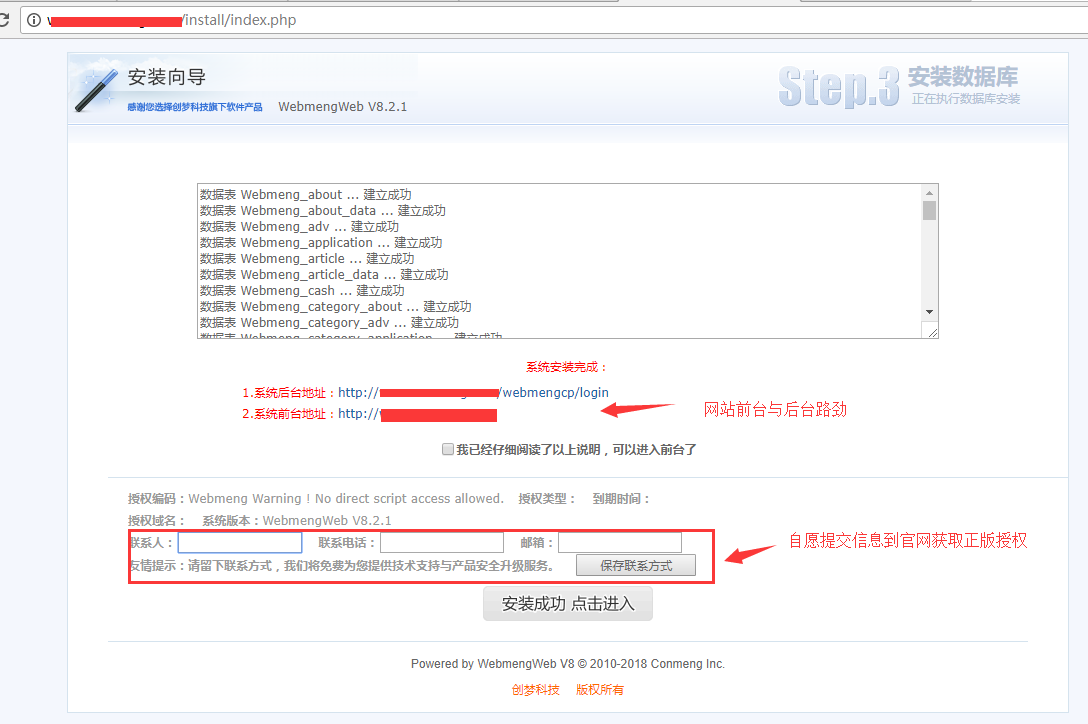Viewport: 1088px width, 724px height.
Task: Click the Webmeng_cash log line
Action: click(x=302, y=290)
